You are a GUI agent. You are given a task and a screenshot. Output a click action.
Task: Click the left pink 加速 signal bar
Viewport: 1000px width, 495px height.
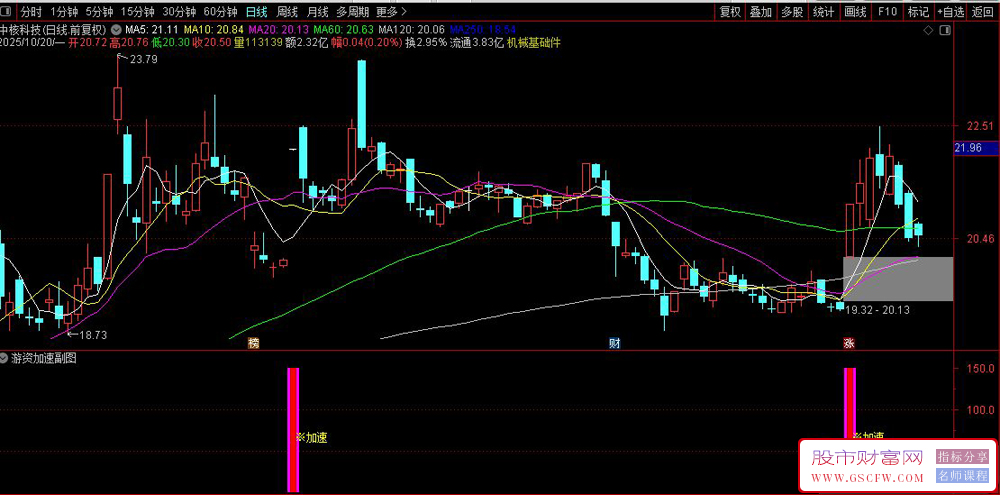[293, 430]
